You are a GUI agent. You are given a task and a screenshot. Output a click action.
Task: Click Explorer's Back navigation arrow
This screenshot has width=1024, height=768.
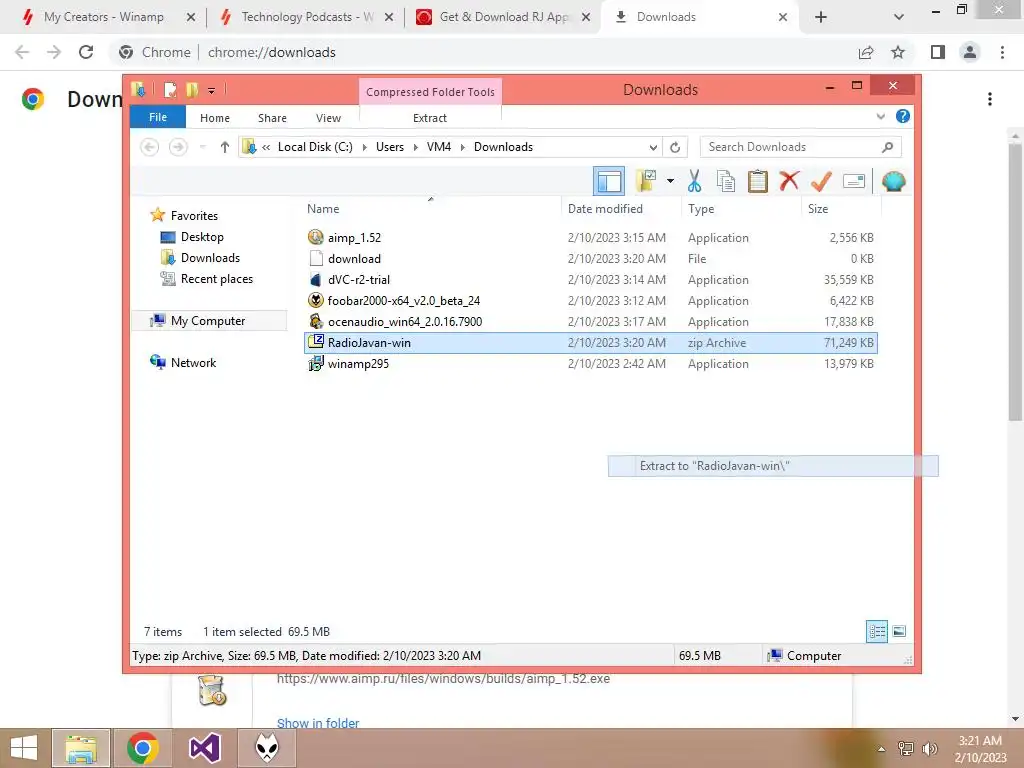tap(150, 147)
